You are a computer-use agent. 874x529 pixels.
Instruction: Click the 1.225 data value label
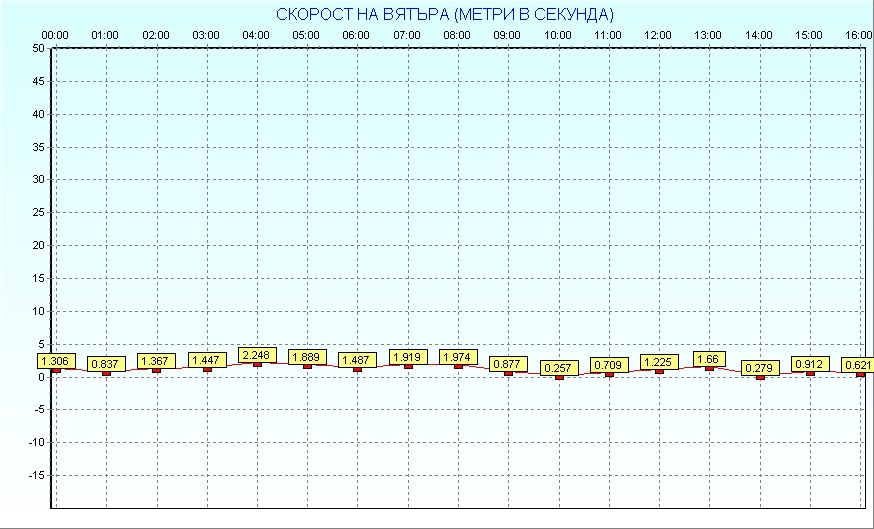659,361
